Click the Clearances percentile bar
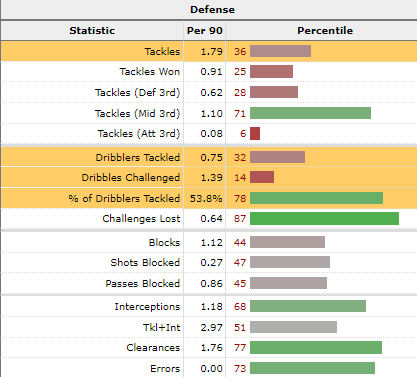Viewport: 417px width, 377px height. pyautogui.click(x=316, y=348)
